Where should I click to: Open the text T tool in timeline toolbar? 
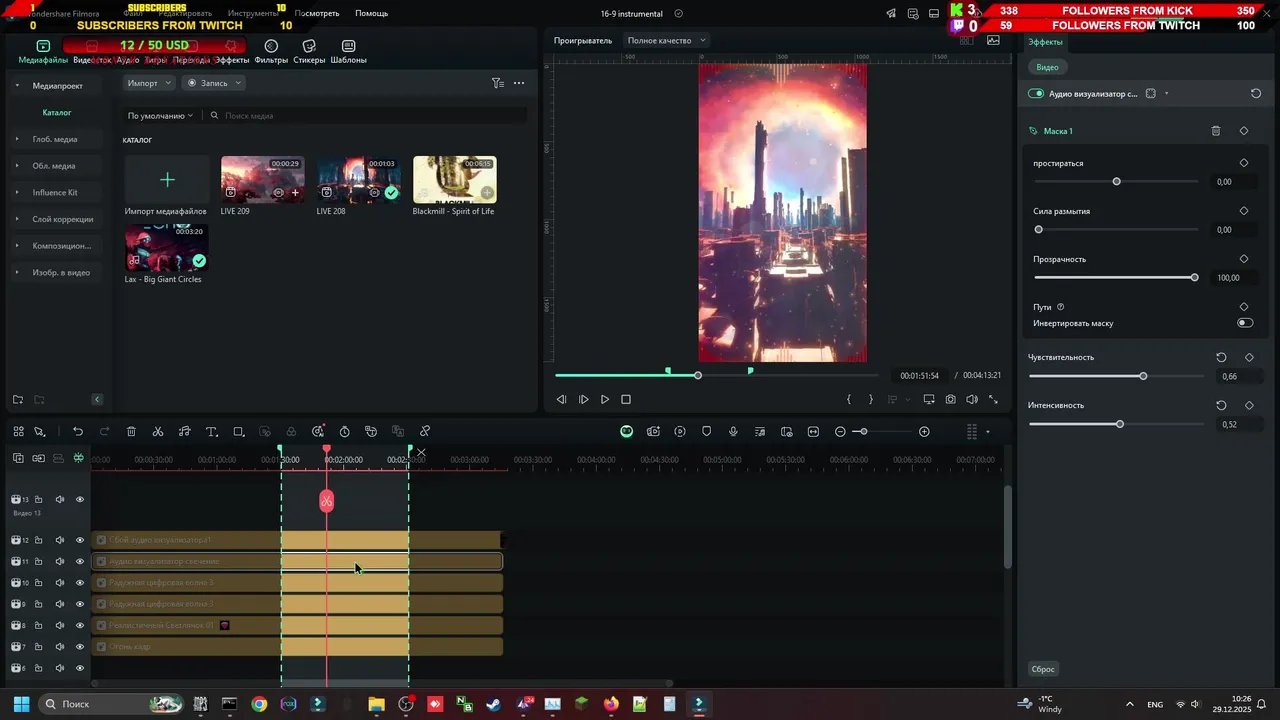pos(212,432)
